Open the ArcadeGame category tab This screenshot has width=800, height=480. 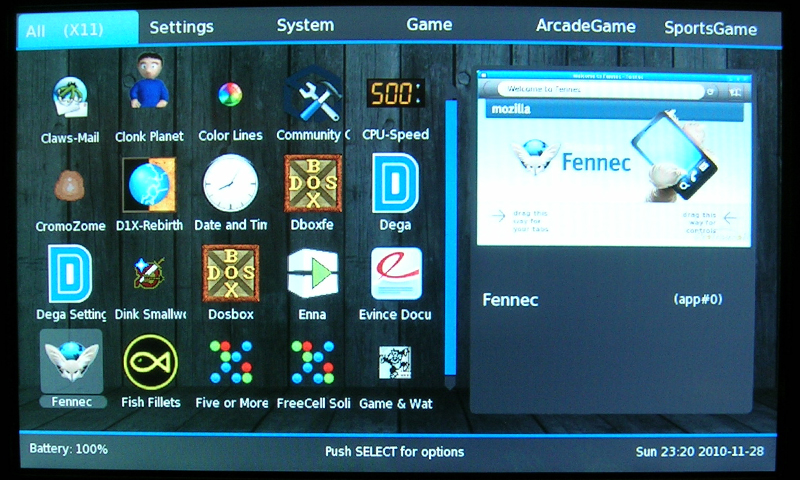pos(585,26)
